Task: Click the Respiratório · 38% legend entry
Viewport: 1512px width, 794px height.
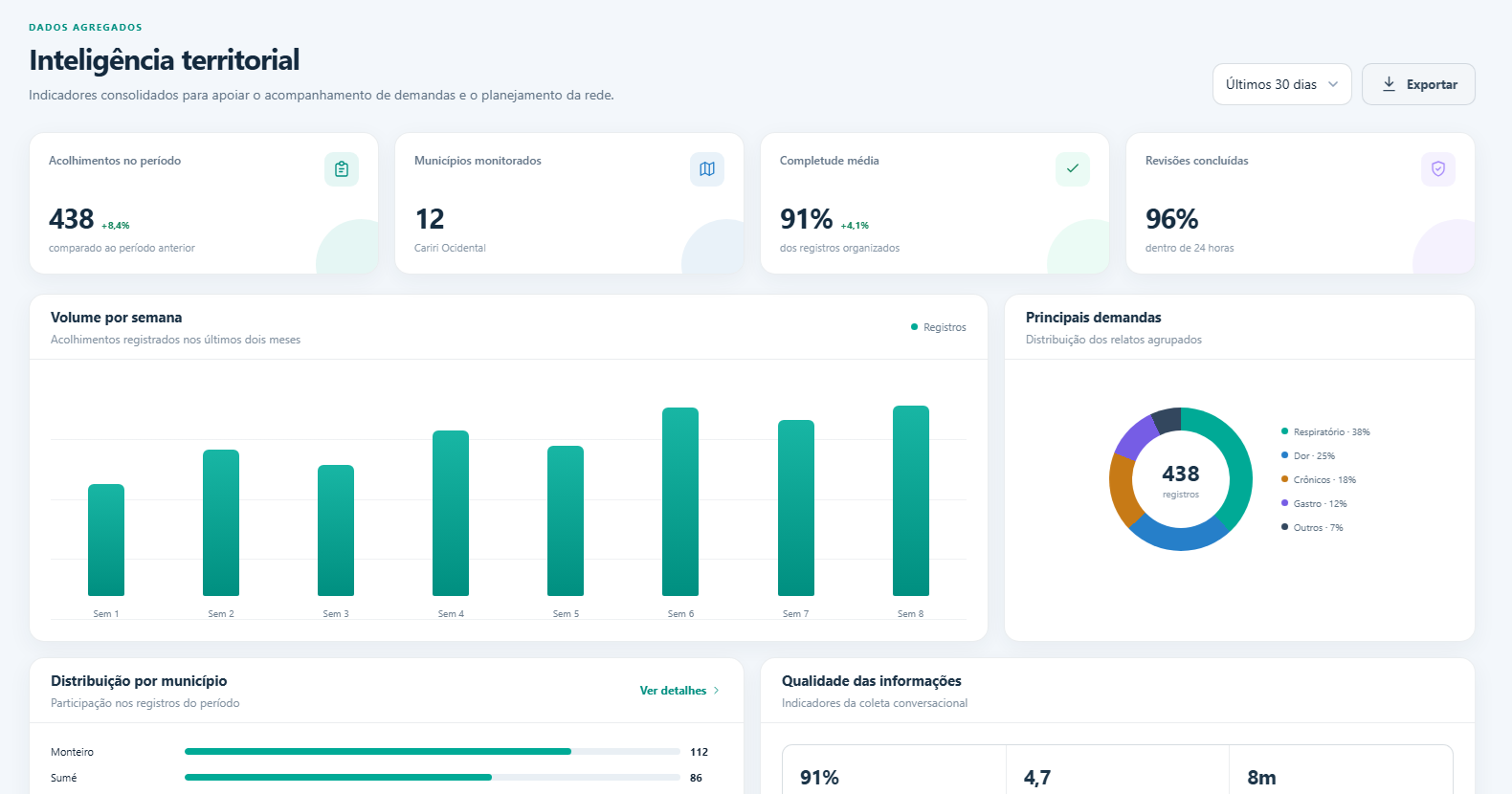Action: [x=1325, y=432]
